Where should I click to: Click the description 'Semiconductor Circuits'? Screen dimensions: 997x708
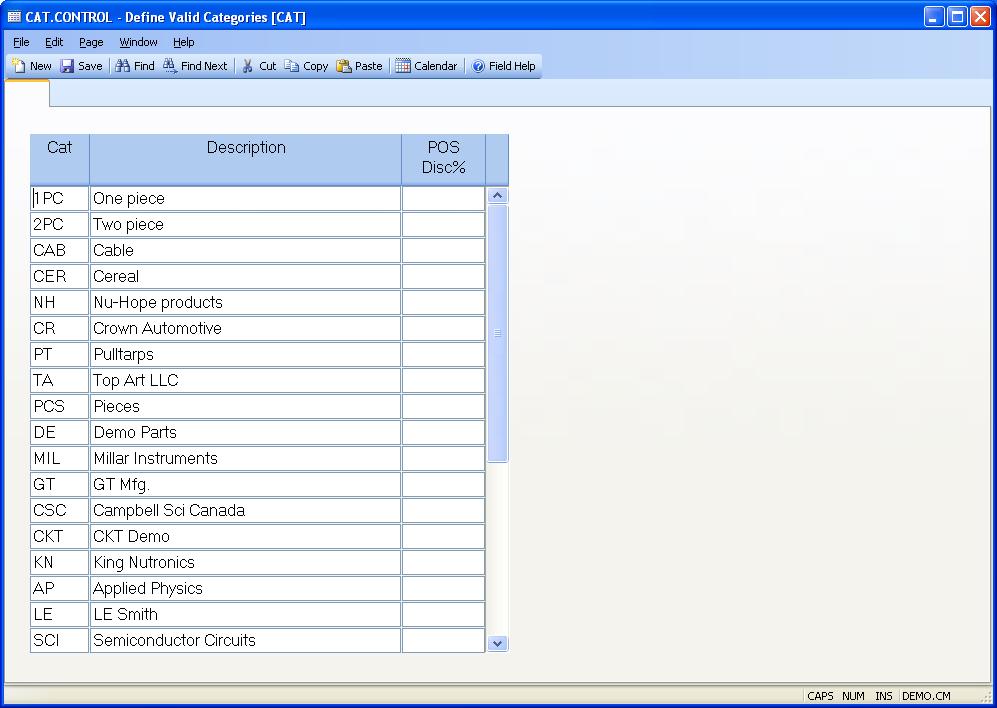pyautogui.click(x=245, y=641)
